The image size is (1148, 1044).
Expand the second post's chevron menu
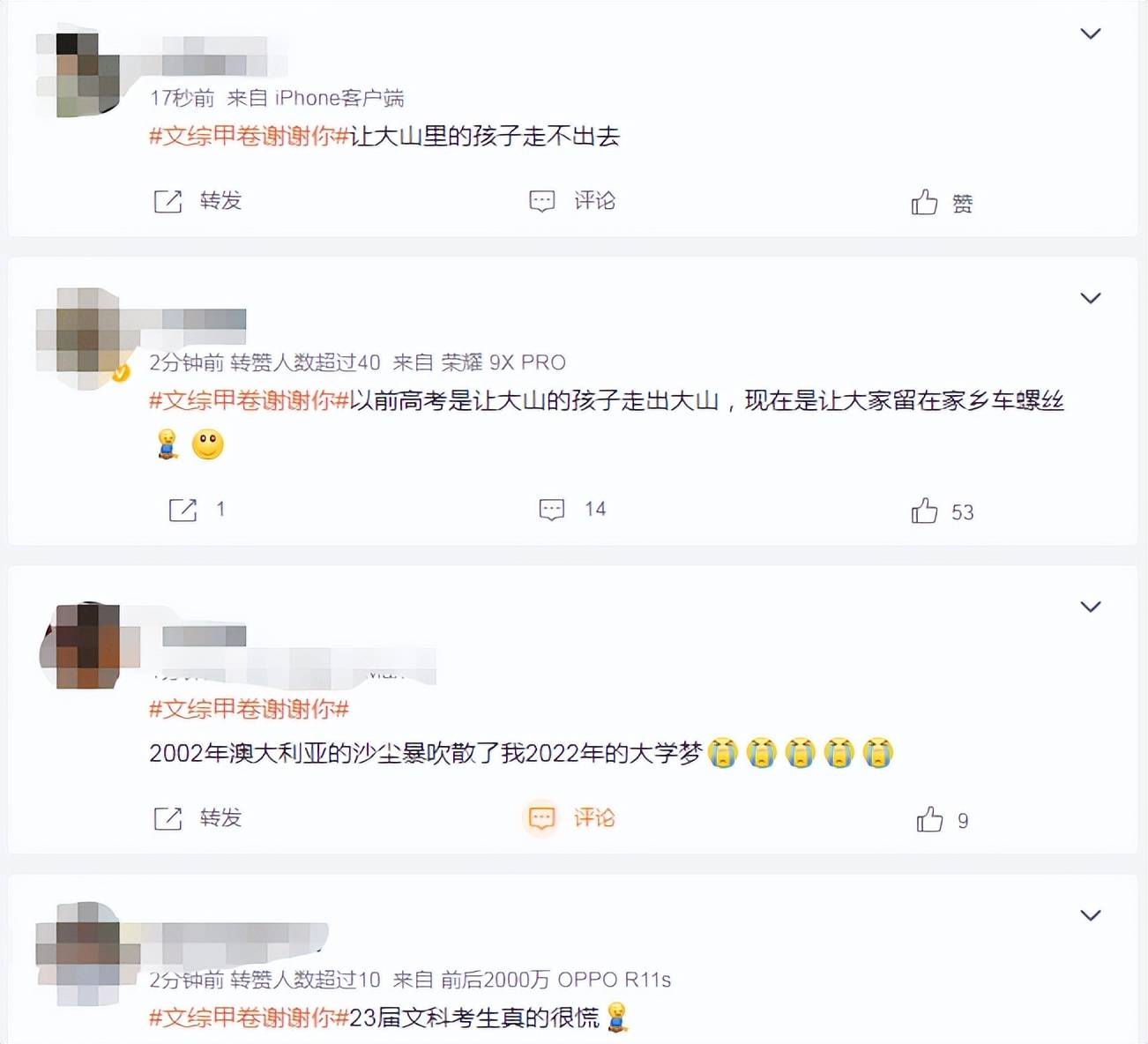tap(1091, 298)
